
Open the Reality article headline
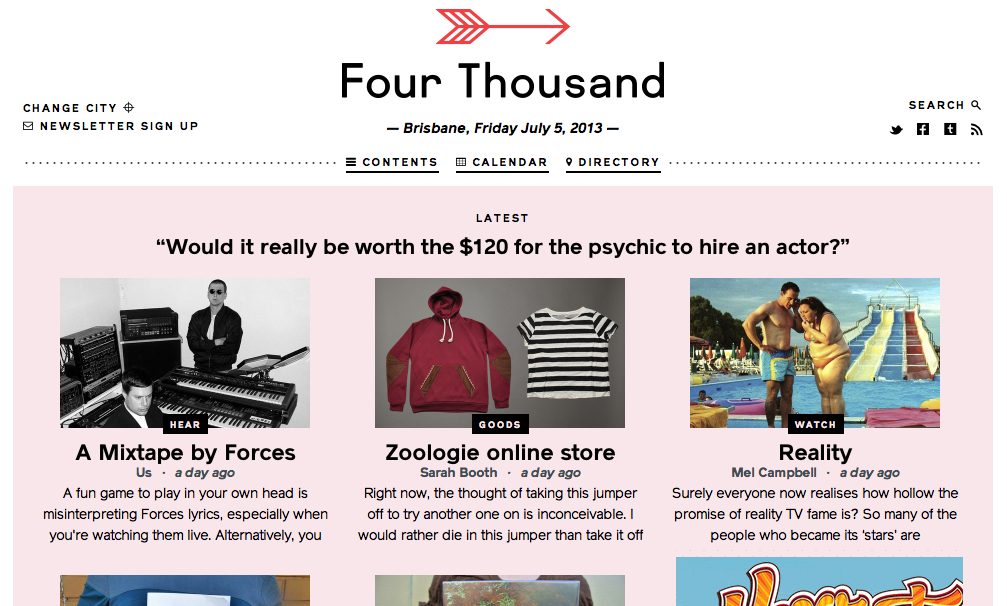tap(815, 453)
